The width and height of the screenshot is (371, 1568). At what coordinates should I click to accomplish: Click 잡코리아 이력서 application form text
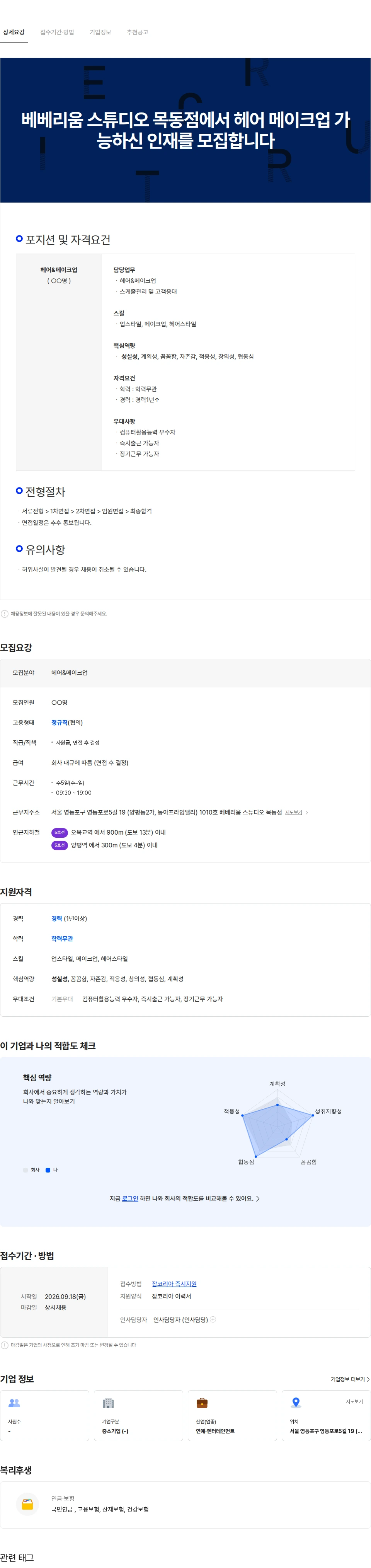coord(172,1296)
